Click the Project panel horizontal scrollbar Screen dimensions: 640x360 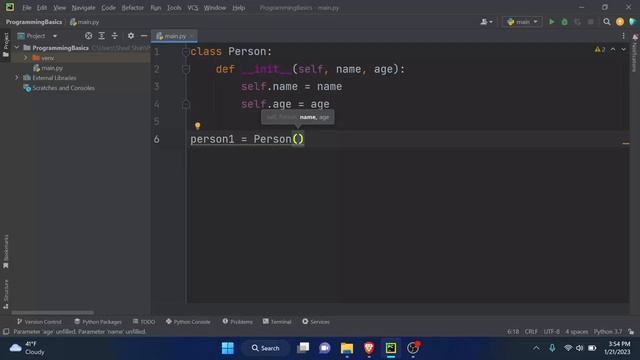(x=53, y=313)
